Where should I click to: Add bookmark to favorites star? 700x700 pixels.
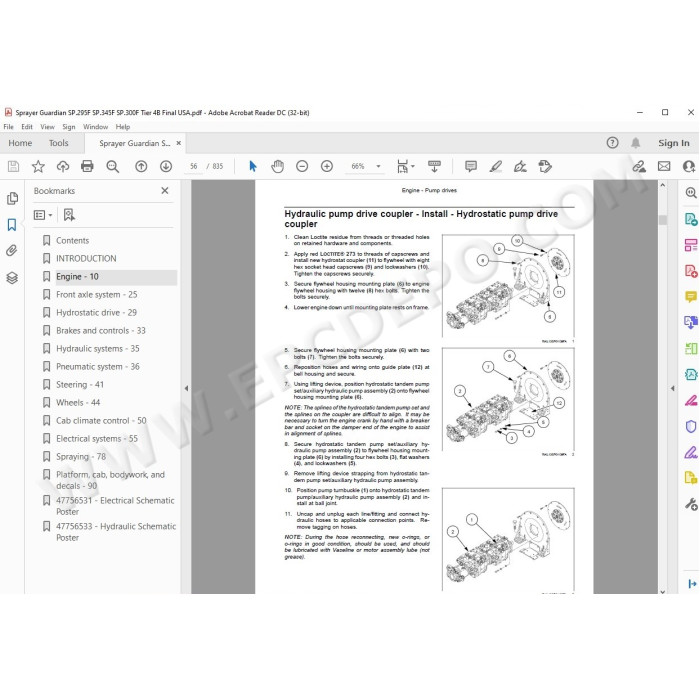(38, 167)
